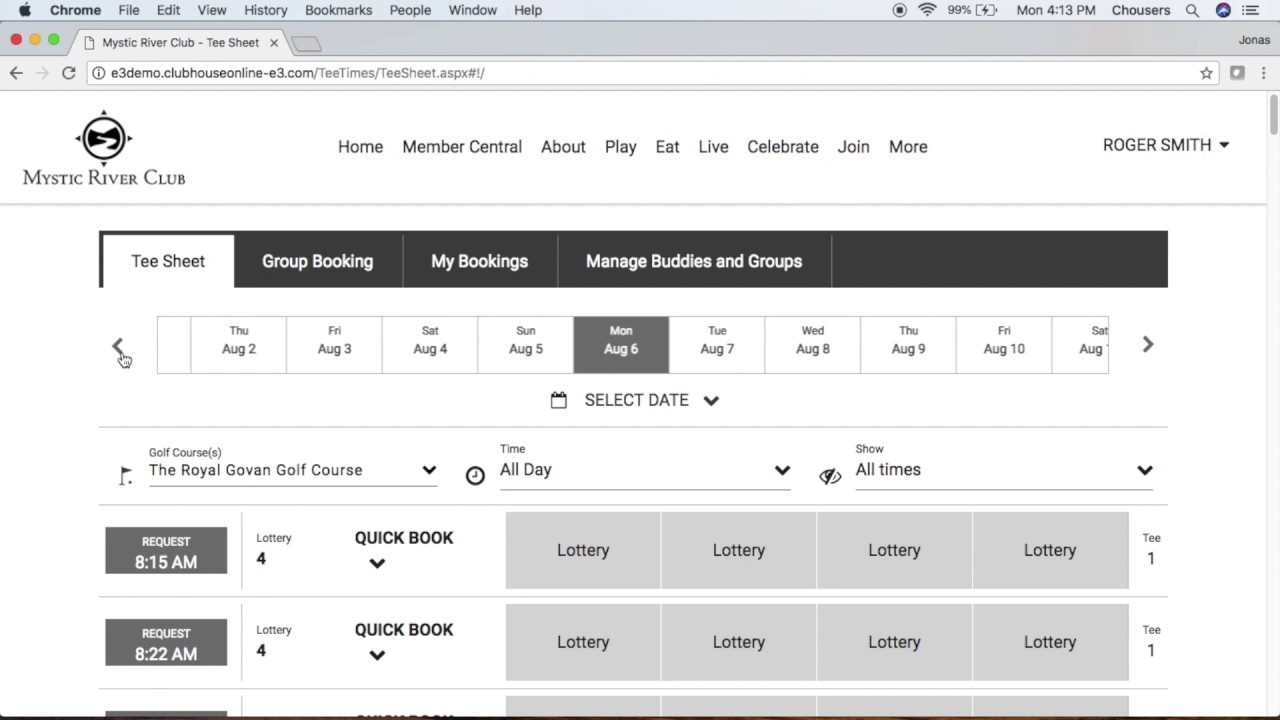Viewport: 1280px width, 720px height.
Task: Open My Bookings tab
Action: coord(479,261)
